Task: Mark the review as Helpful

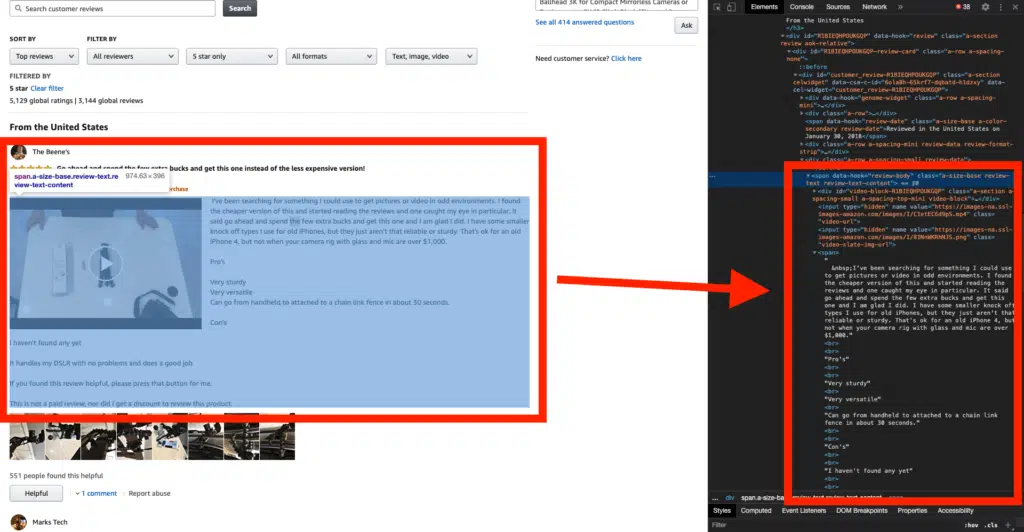Action: pyautogui.click(x=36, y=493)
